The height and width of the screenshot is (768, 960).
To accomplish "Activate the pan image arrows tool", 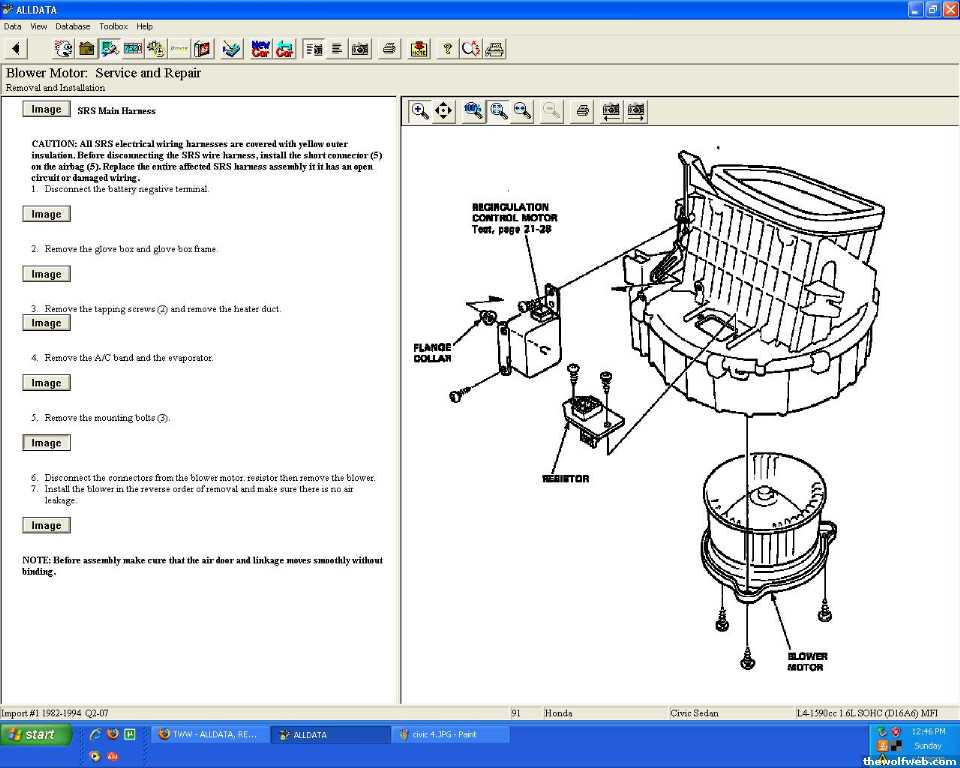I will [x=444, y=111].
